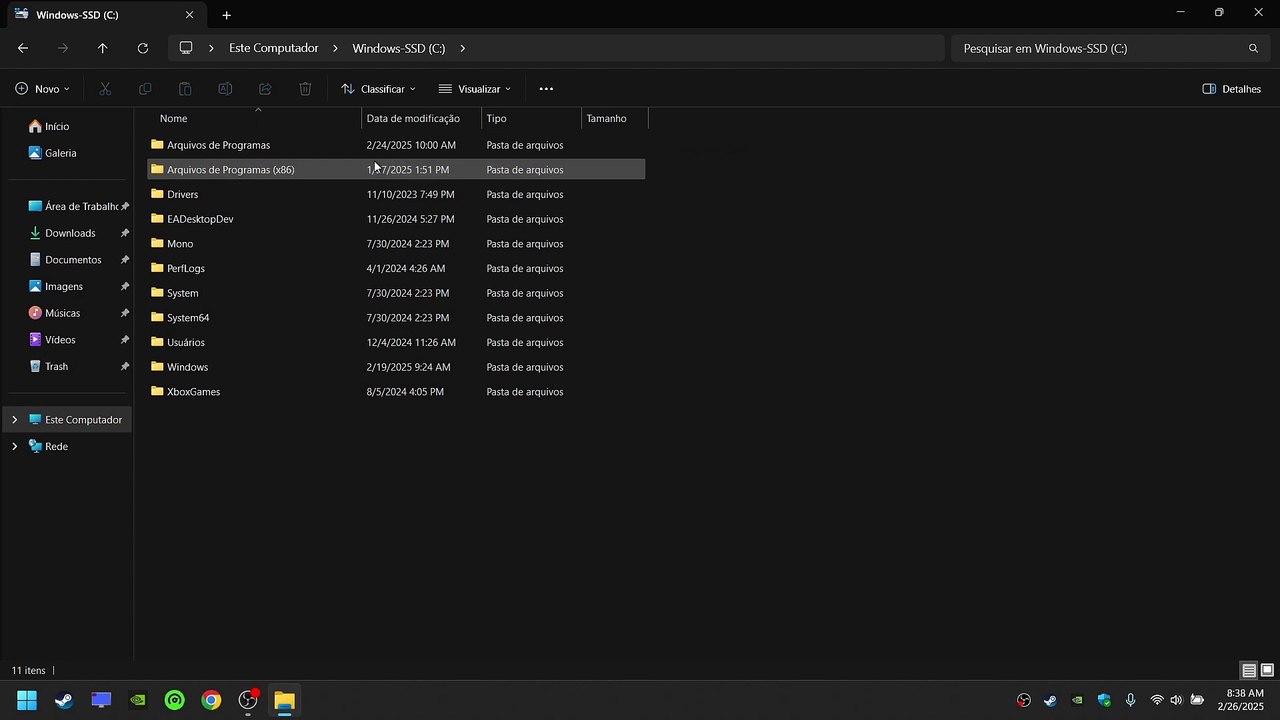Click the Paste clipboard icon

(x=185, y=89)
